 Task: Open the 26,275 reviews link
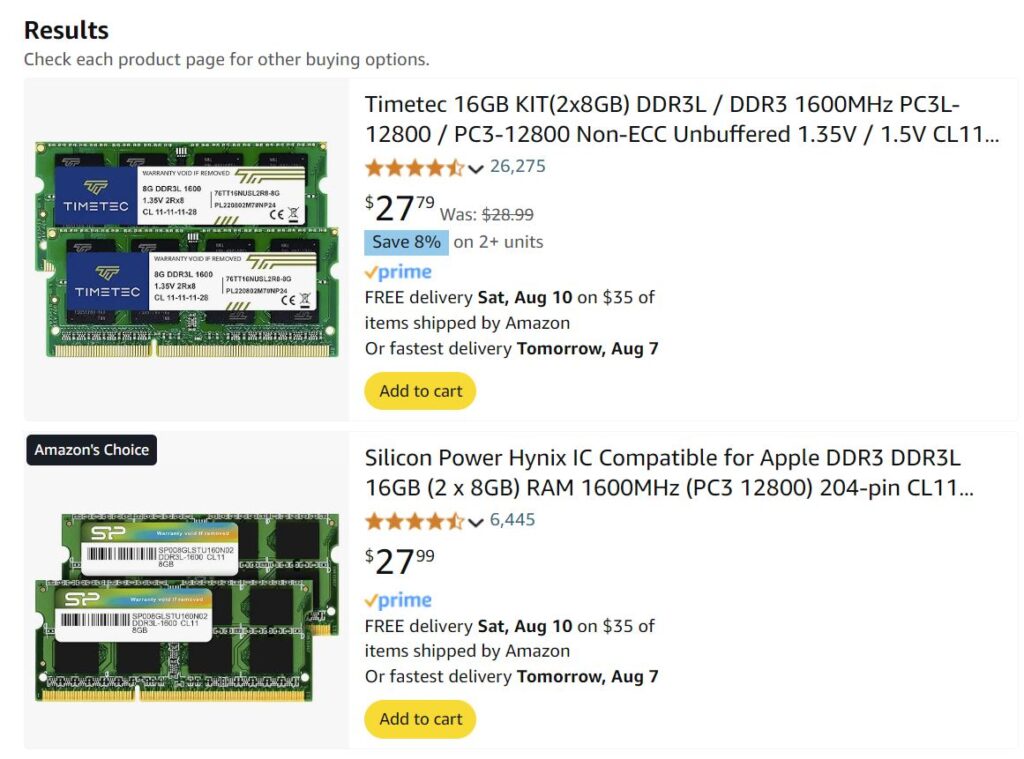coord(518,167)
